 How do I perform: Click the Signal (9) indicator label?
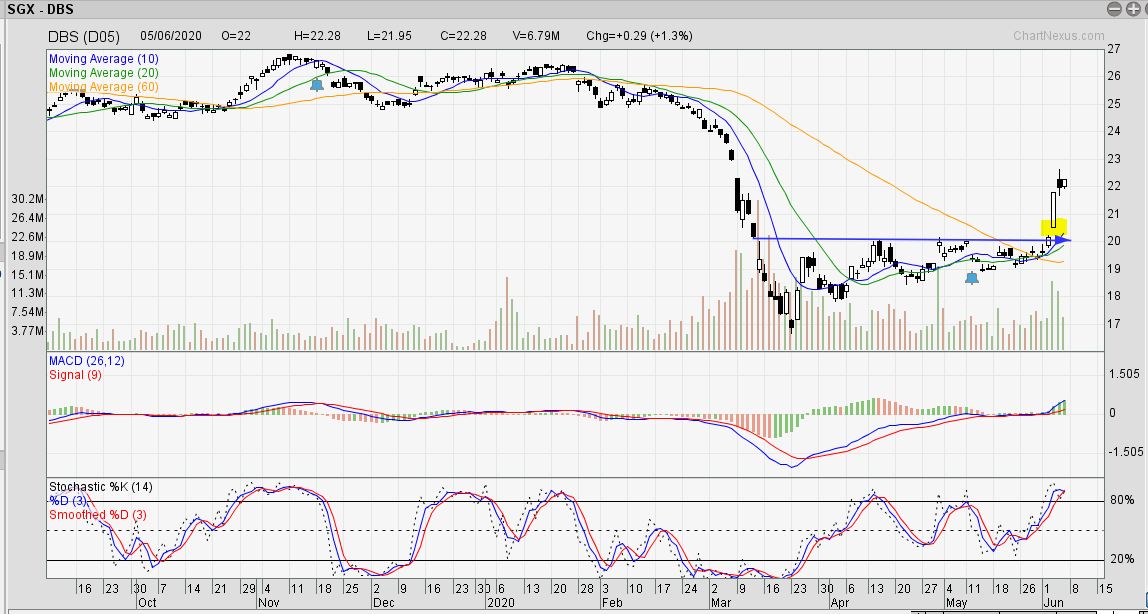pos(75,375)
